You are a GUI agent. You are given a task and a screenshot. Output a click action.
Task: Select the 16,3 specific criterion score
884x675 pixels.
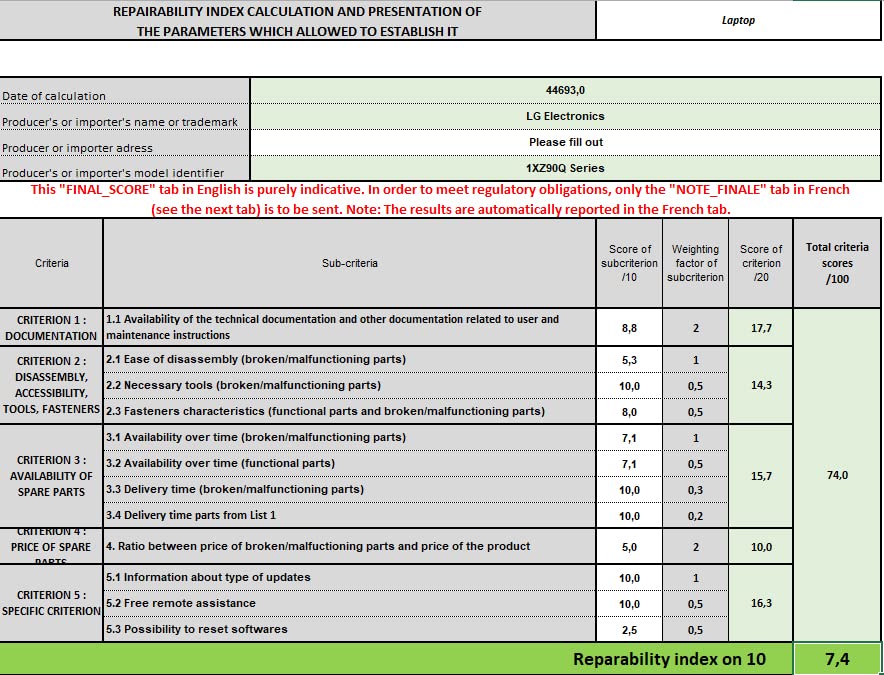point(761,603)
